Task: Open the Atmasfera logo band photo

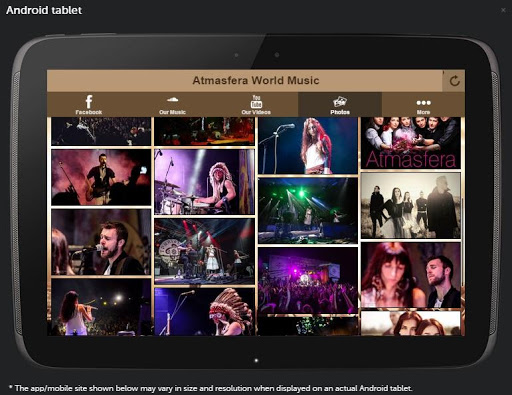Action: click(411, 143)
